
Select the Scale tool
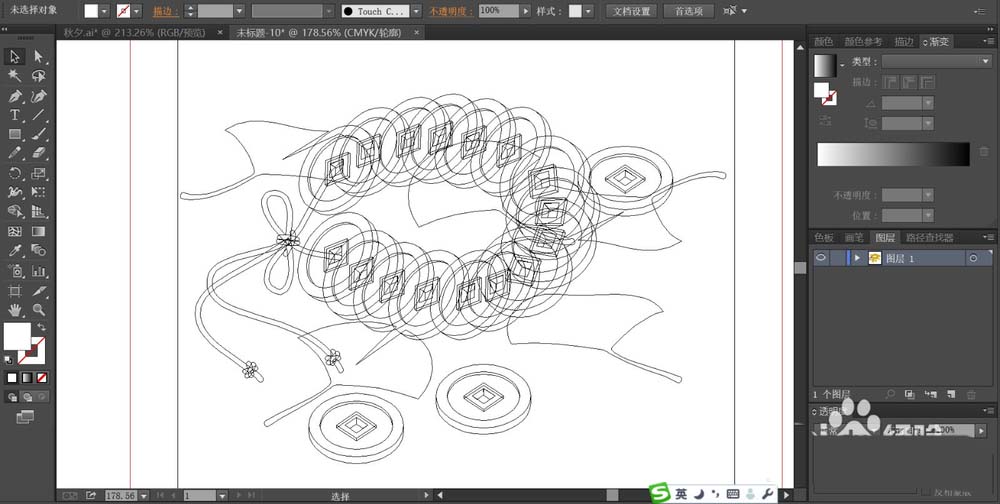(x=39, y=173)
